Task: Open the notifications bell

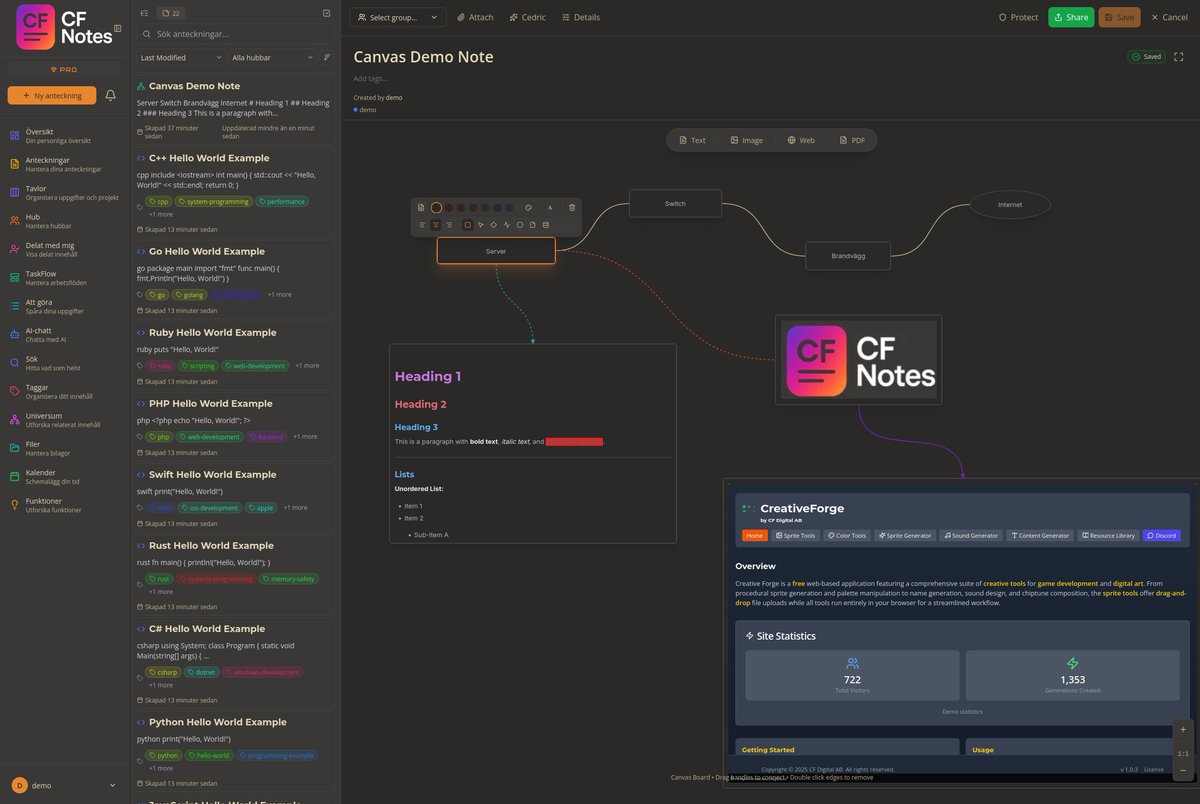Action: [x=111, y=95]
